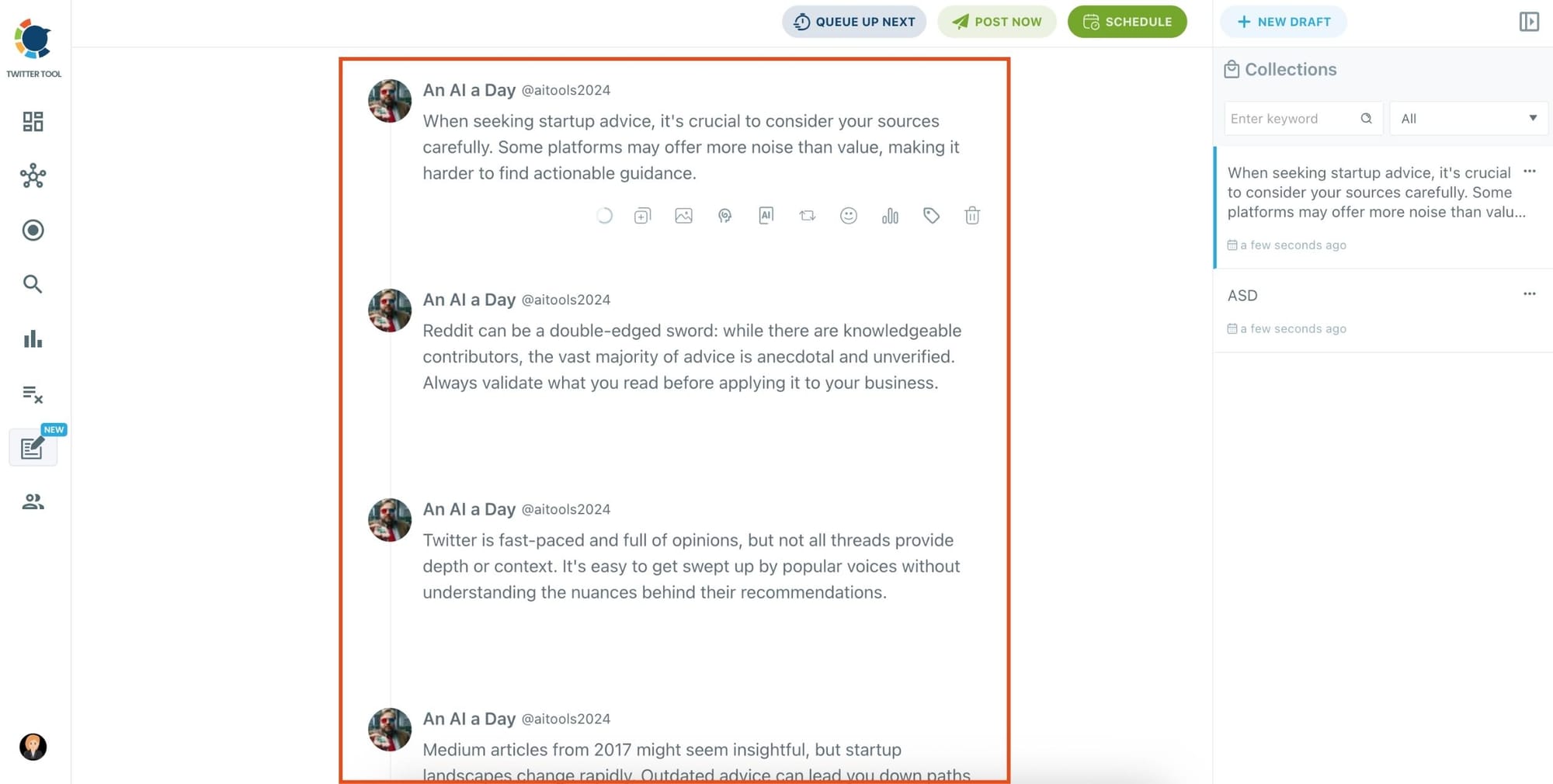Add a tag using the label icon
Screen dimensions: 1553x784
[932, 216]
